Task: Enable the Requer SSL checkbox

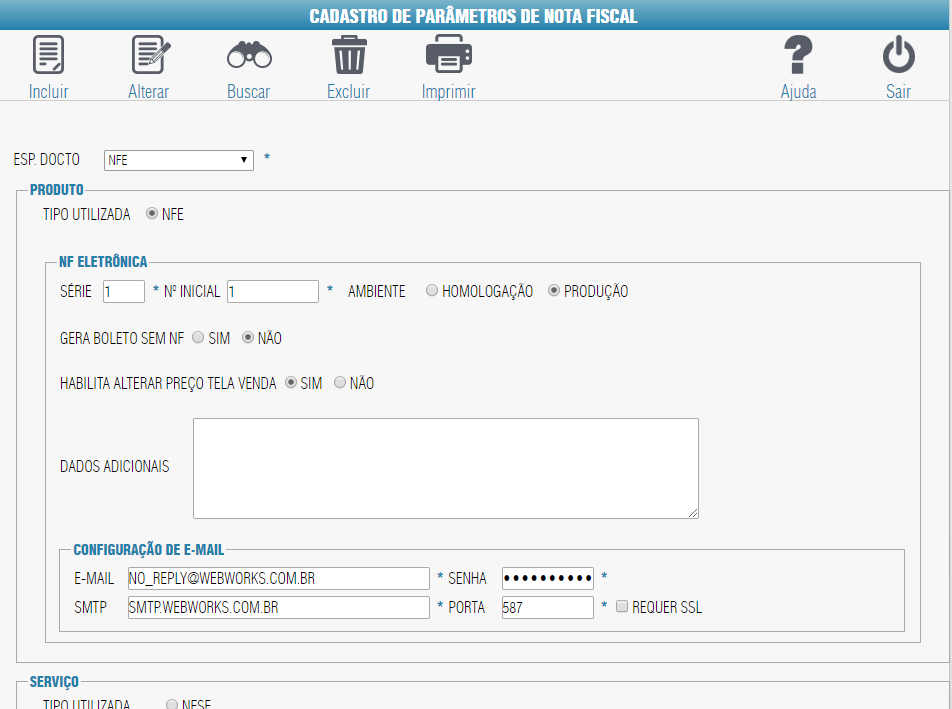Action: [x=622, y=606]
